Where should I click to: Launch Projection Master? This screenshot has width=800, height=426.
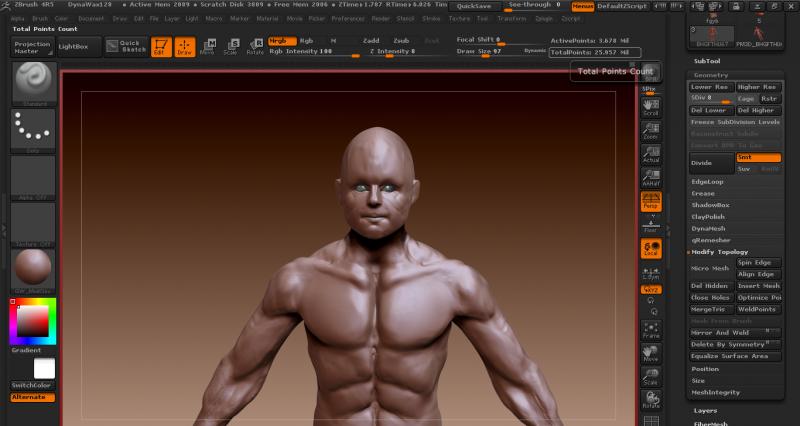[32, 47]
